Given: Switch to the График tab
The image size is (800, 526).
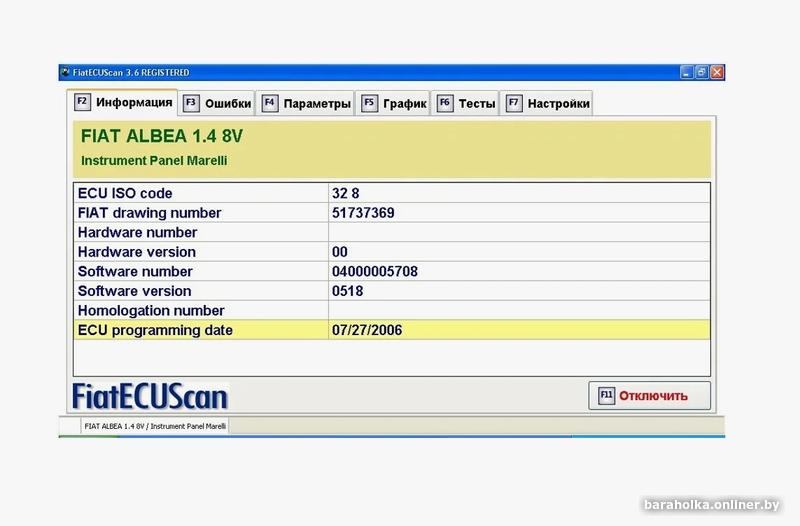Looking at the screenshot, I should coord(393,104).
